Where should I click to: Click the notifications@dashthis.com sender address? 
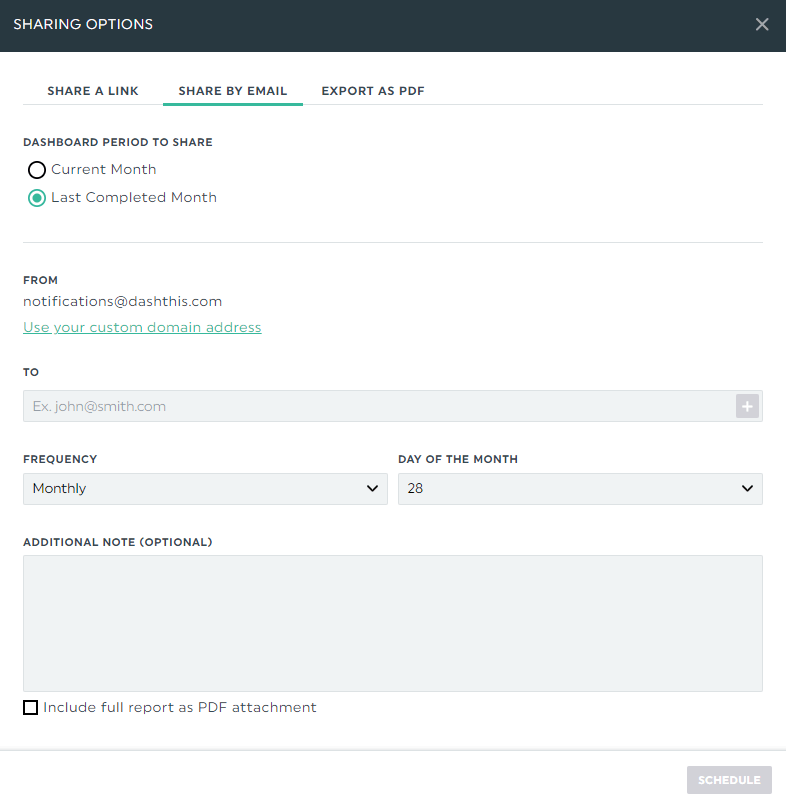pos(122,301)
